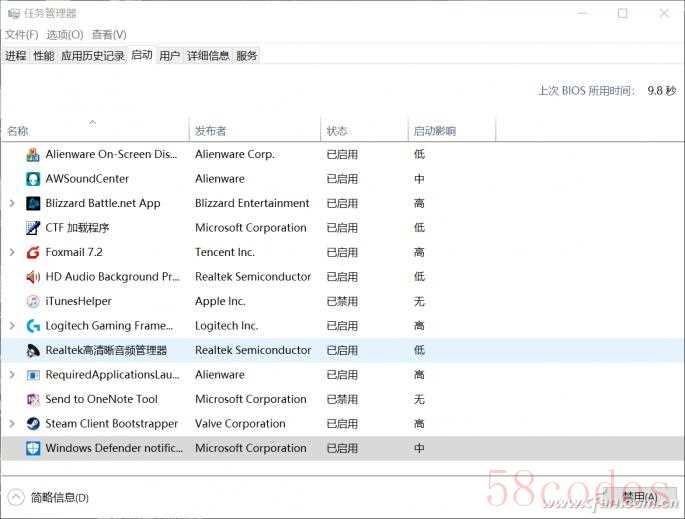
Task: Switch to the 性能 tab
Action: 43,56
